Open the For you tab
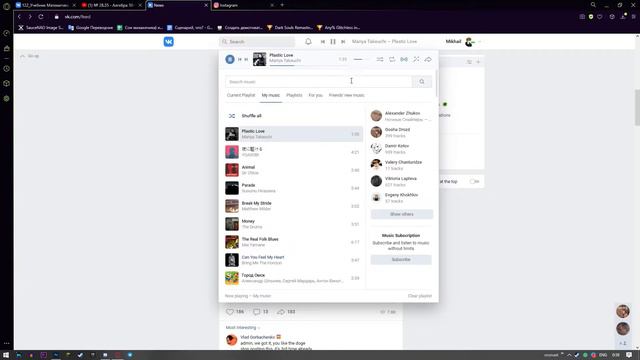 point(316,95)
